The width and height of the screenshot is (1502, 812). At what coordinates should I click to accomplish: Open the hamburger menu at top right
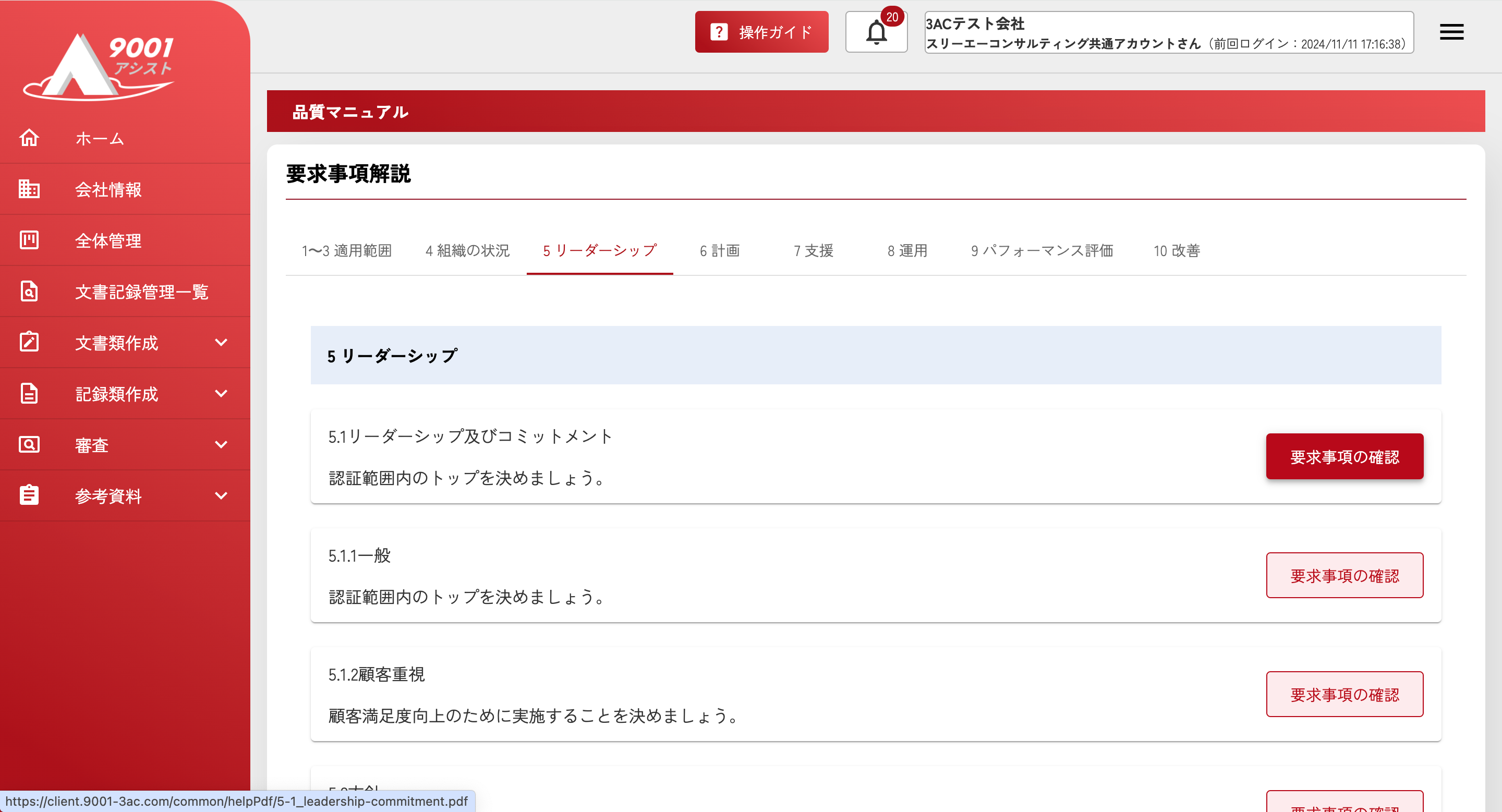tap(1451, 32)
